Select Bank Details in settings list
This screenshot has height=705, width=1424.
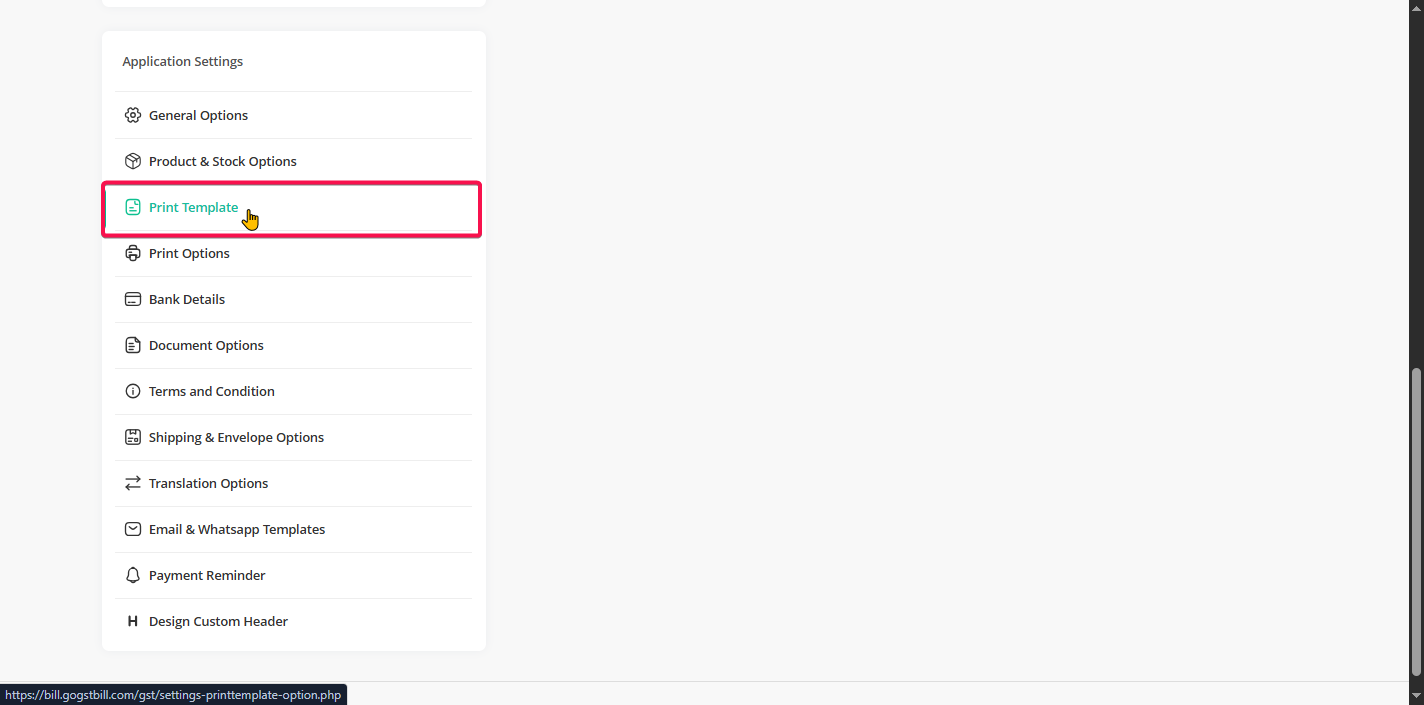tap(187, 299)
